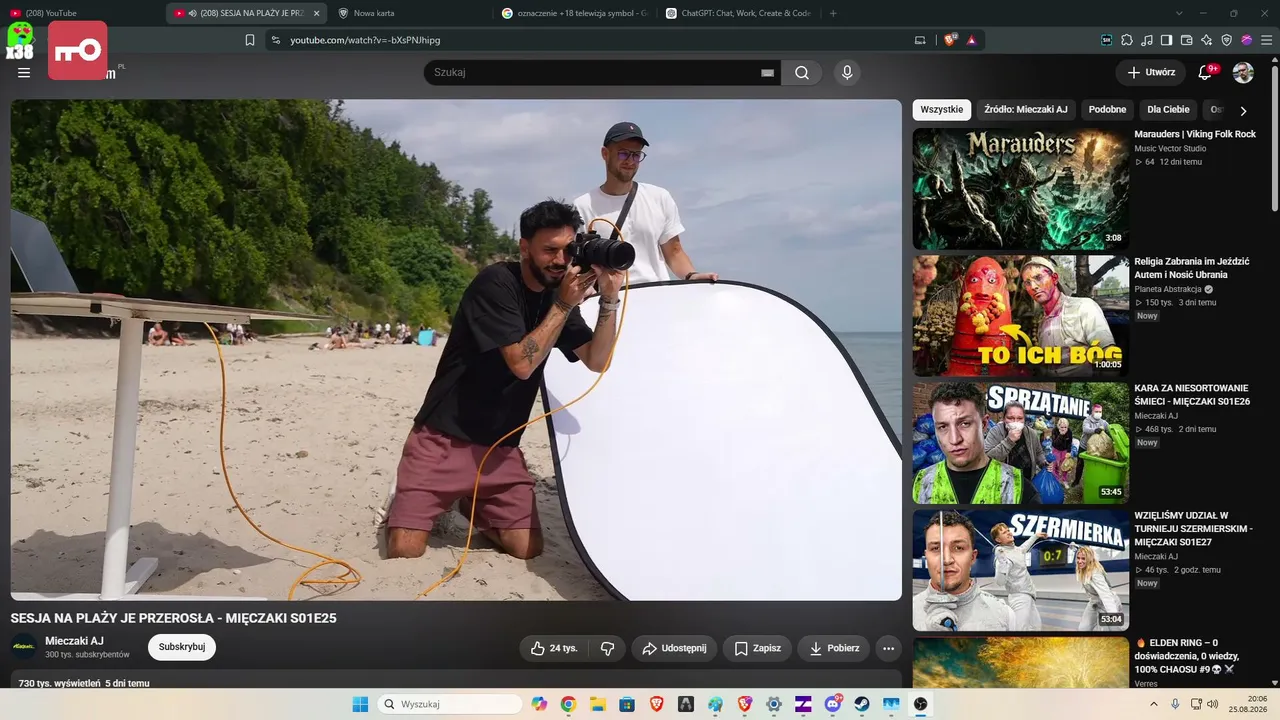Image resolution: width=1280 pixels, height=720 pixels.
Task: Open the YouTube guide hamburger menu
Action: pyautogui.click(x=24, y=73)
